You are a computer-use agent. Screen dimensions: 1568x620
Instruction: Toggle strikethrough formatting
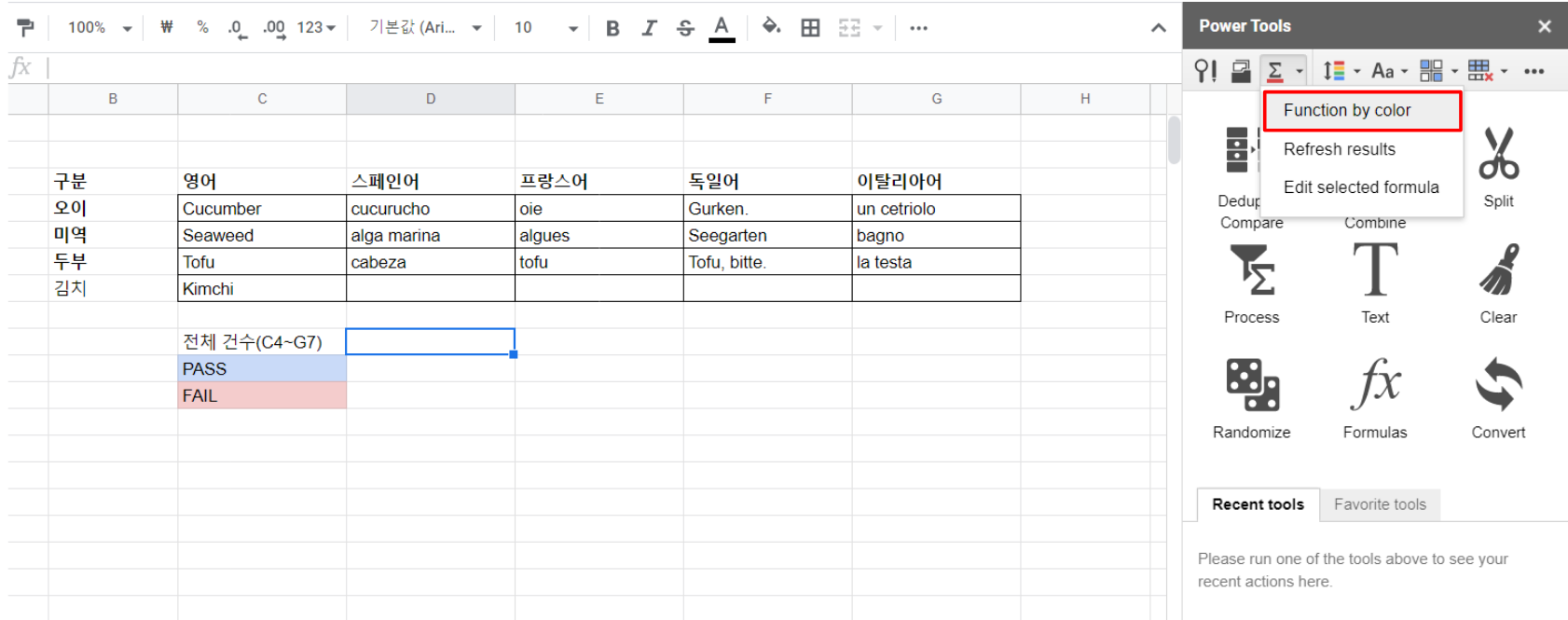685,28
